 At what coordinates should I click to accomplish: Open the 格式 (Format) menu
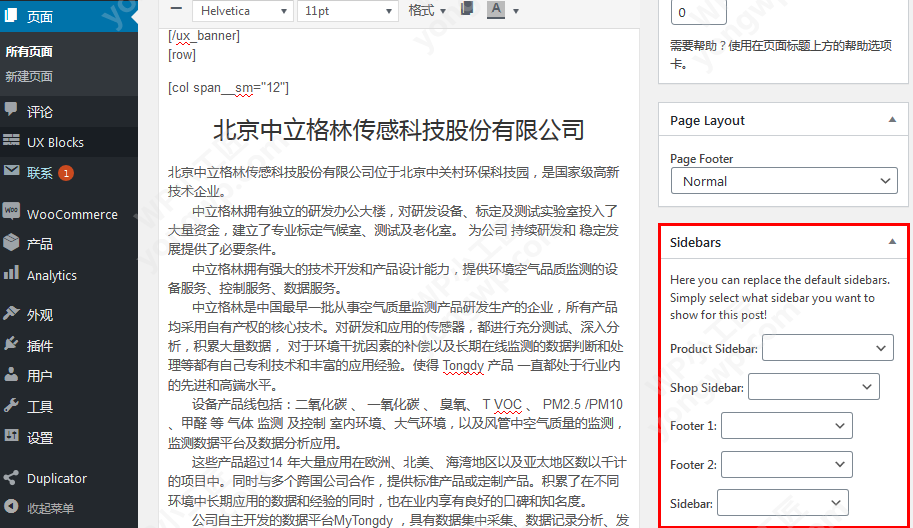(x=428, y=10)
